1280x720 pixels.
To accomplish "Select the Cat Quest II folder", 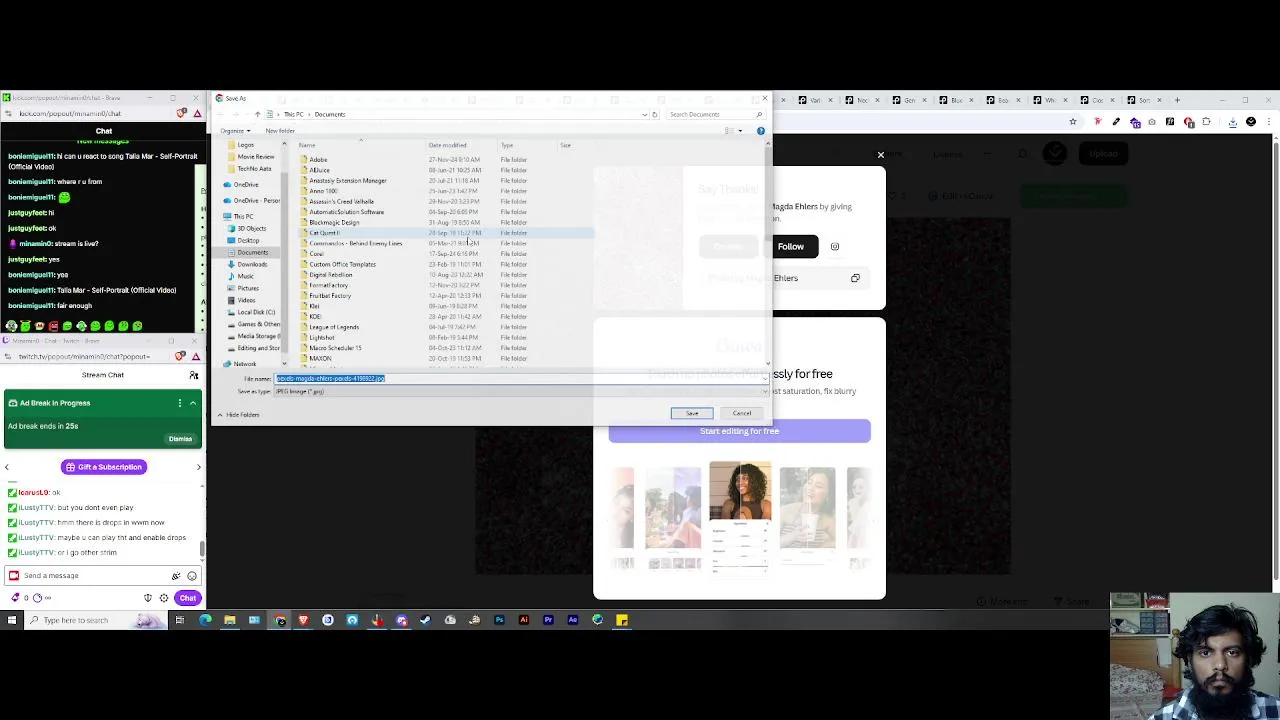I will 324,233.
